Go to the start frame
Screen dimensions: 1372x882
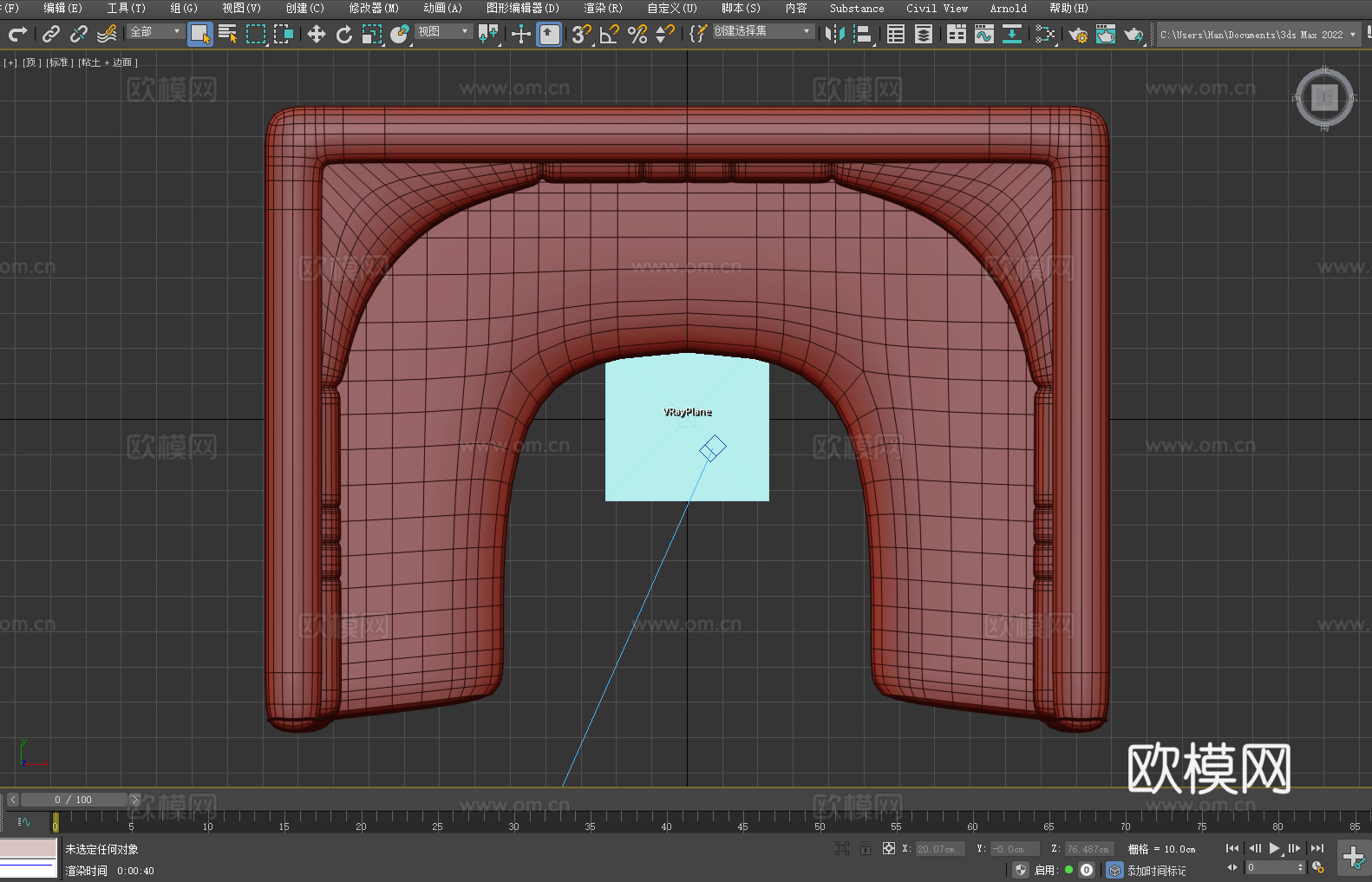[x=1232, y=848]
